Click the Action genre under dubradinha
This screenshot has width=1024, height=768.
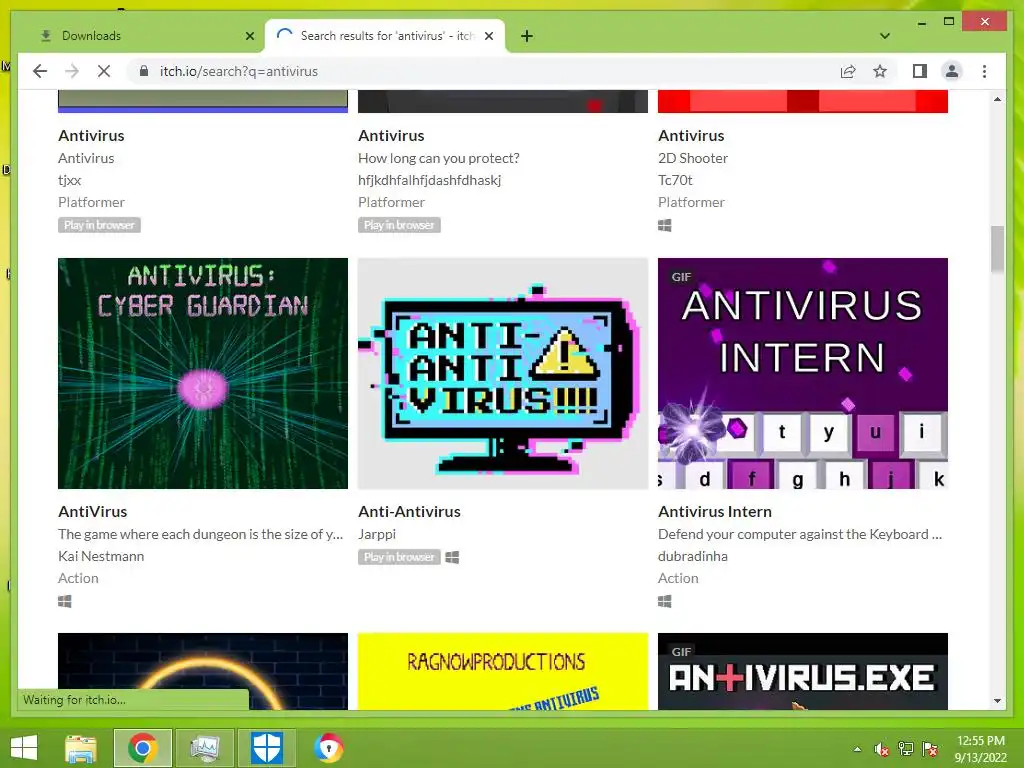click(678, 578)
